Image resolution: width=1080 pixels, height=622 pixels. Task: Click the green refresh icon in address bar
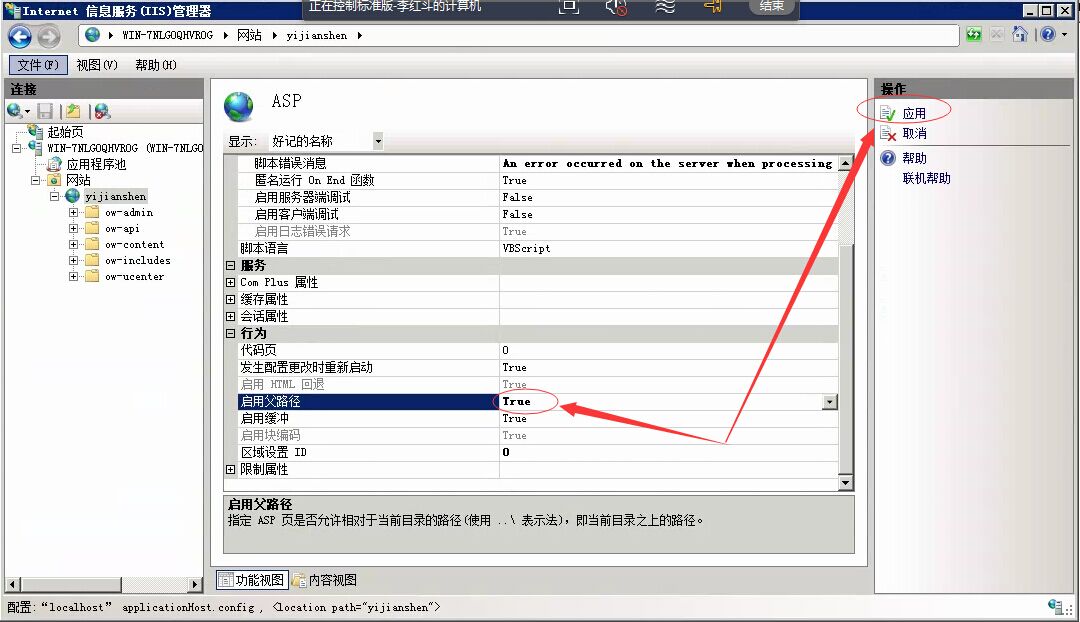973,33
